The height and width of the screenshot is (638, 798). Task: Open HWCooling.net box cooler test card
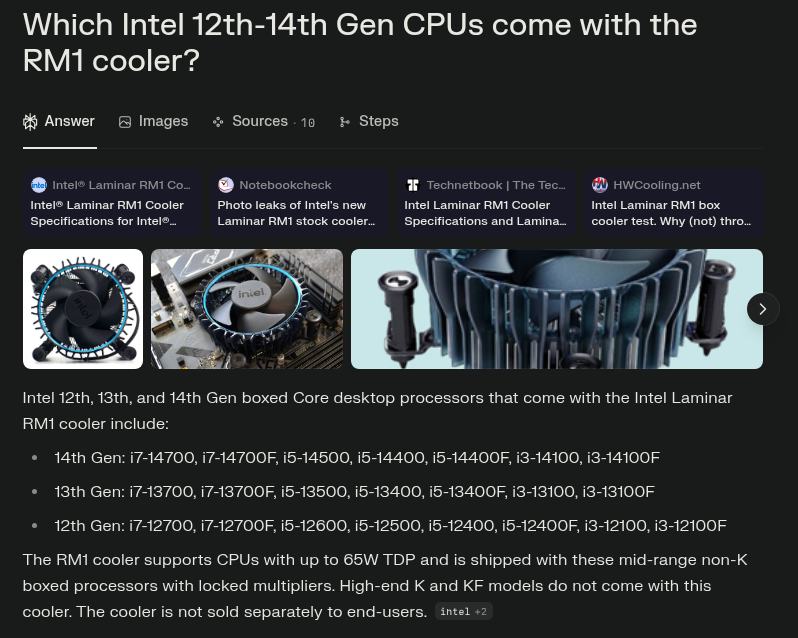(673, 203)
